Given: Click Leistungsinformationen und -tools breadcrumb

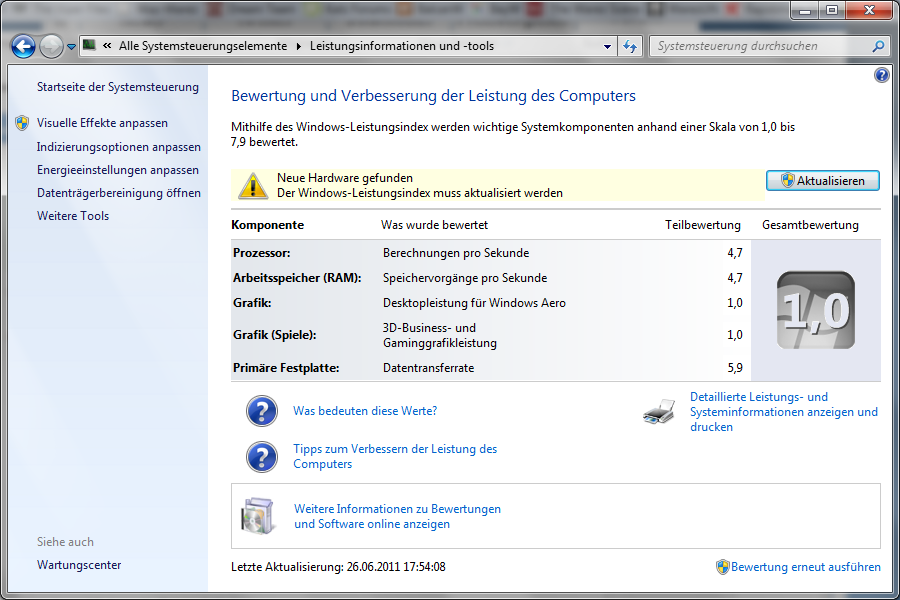Looking at the screenshot, I should click(x=402, y=46).
